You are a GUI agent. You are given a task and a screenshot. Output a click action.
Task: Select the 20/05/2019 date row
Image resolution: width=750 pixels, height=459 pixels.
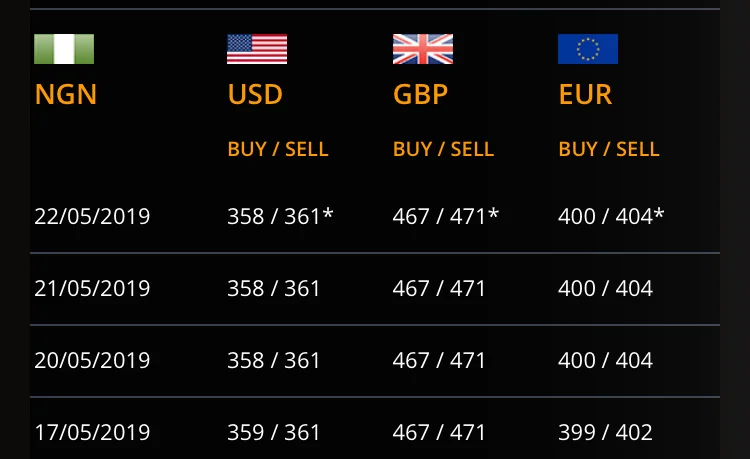(x=92, y=360)
